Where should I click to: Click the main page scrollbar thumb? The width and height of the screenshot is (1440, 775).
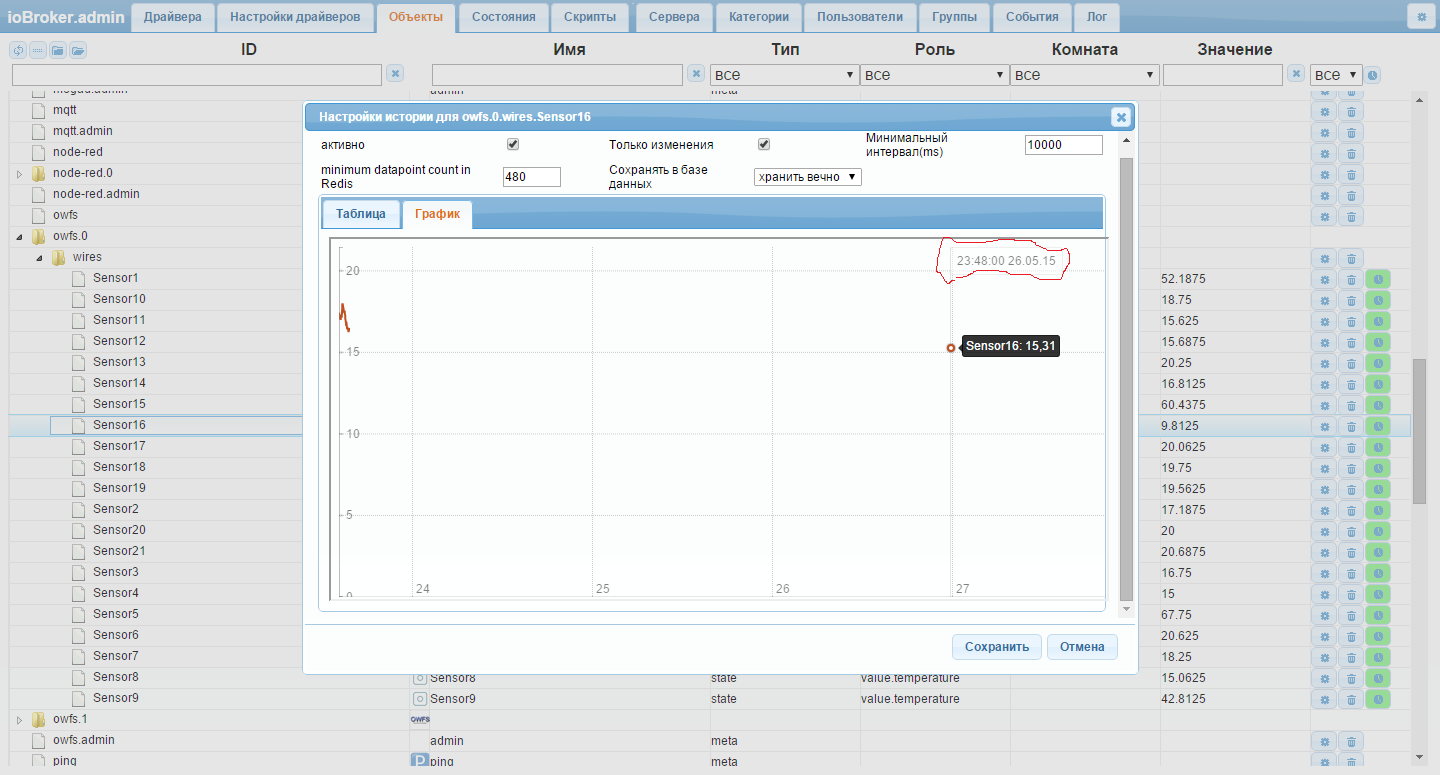click(1419, 432)
